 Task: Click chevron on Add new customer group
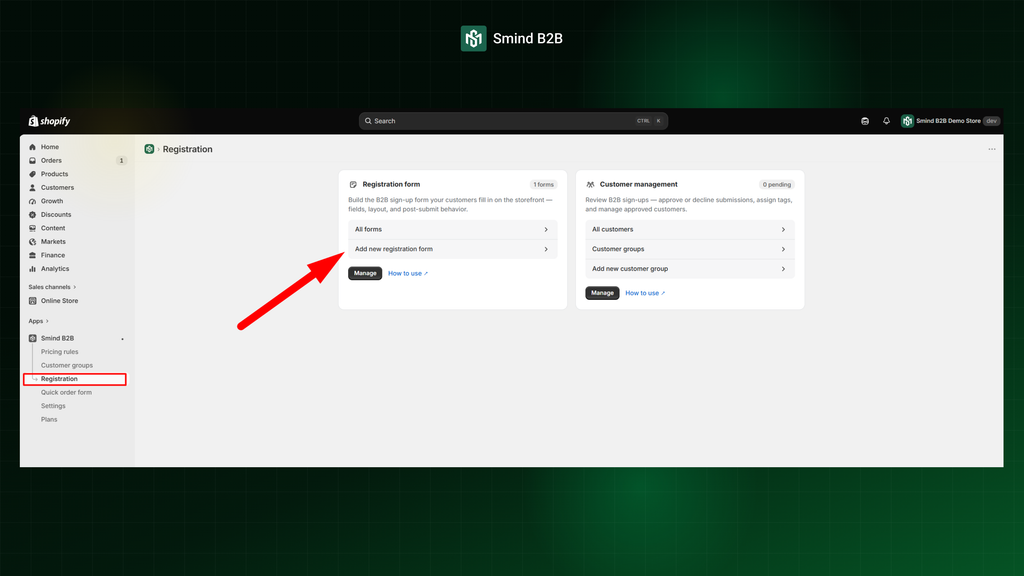783,268
